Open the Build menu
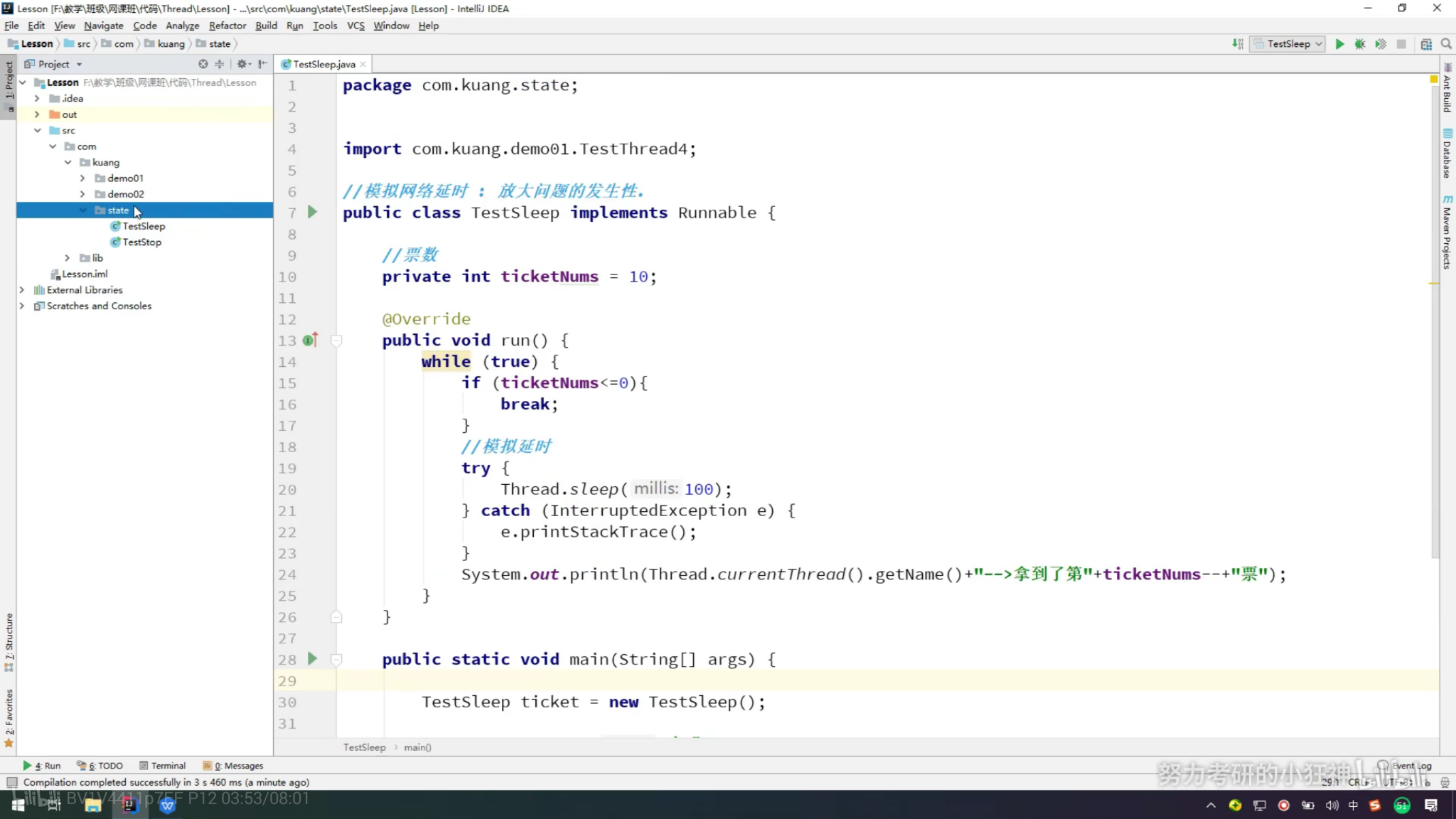 266,26
